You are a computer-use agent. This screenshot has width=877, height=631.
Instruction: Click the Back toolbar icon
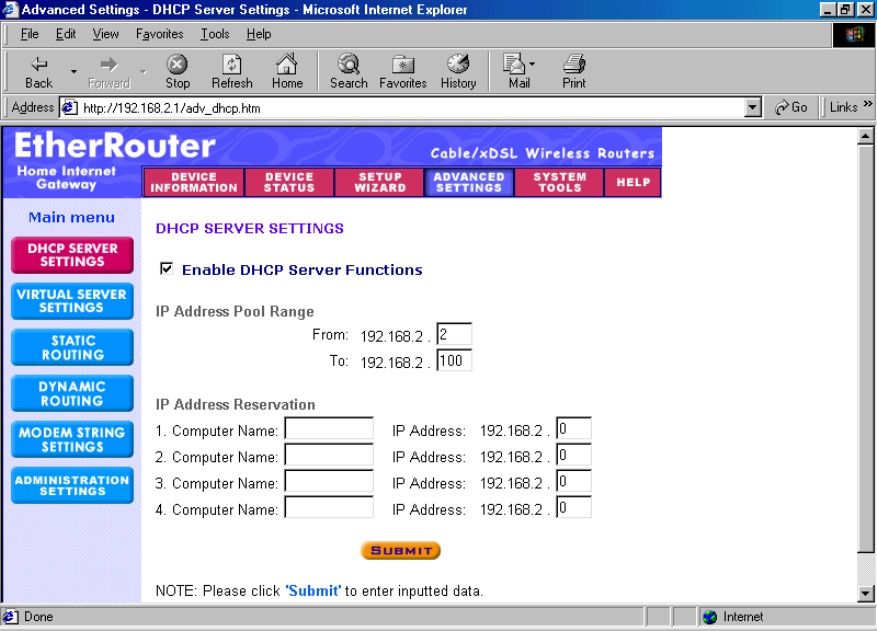click(x=39, y=64)
